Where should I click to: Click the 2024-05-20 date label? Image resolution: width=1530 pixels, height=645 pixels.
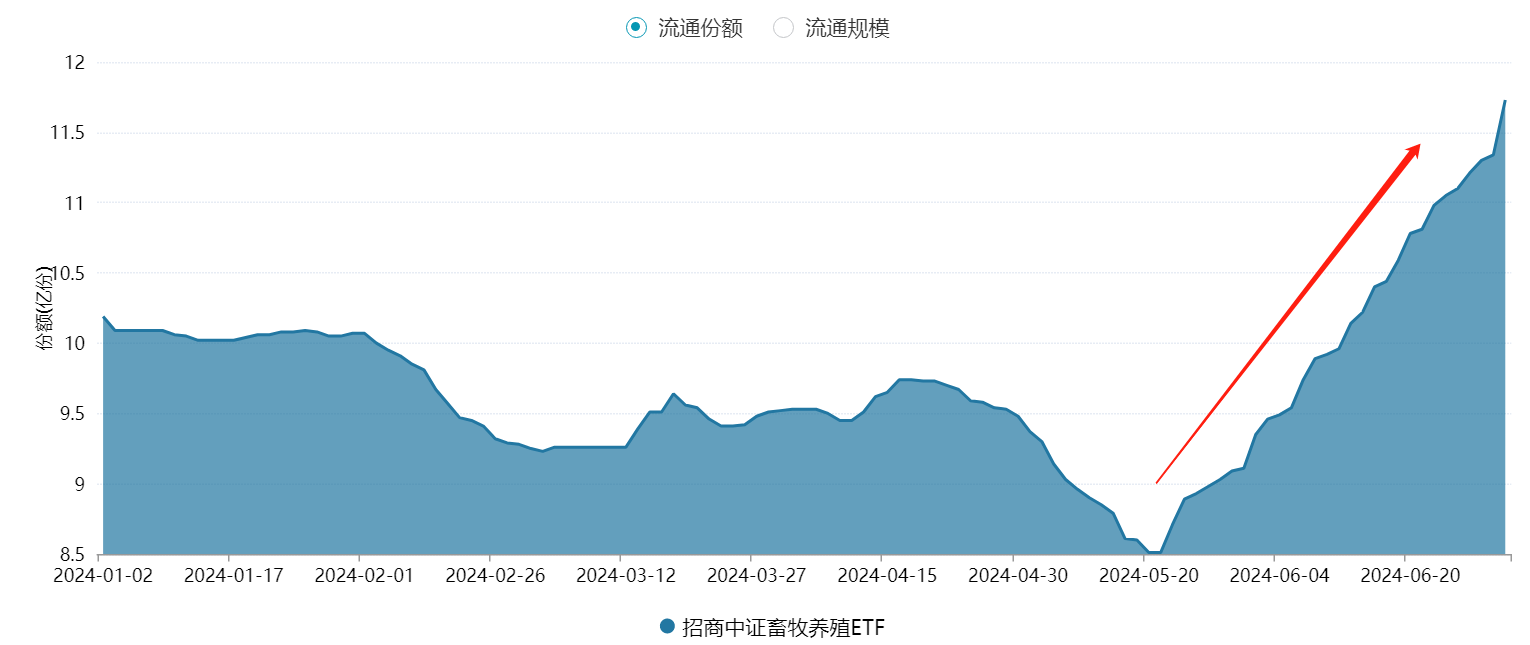tap(1143, 575)
